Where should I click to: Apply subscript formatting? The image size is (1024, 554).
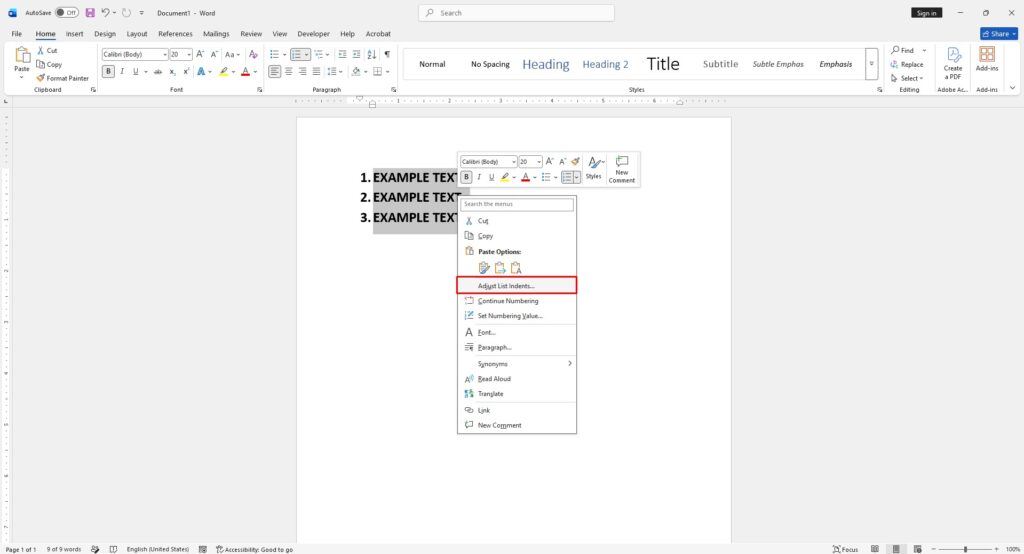[172, 72]
